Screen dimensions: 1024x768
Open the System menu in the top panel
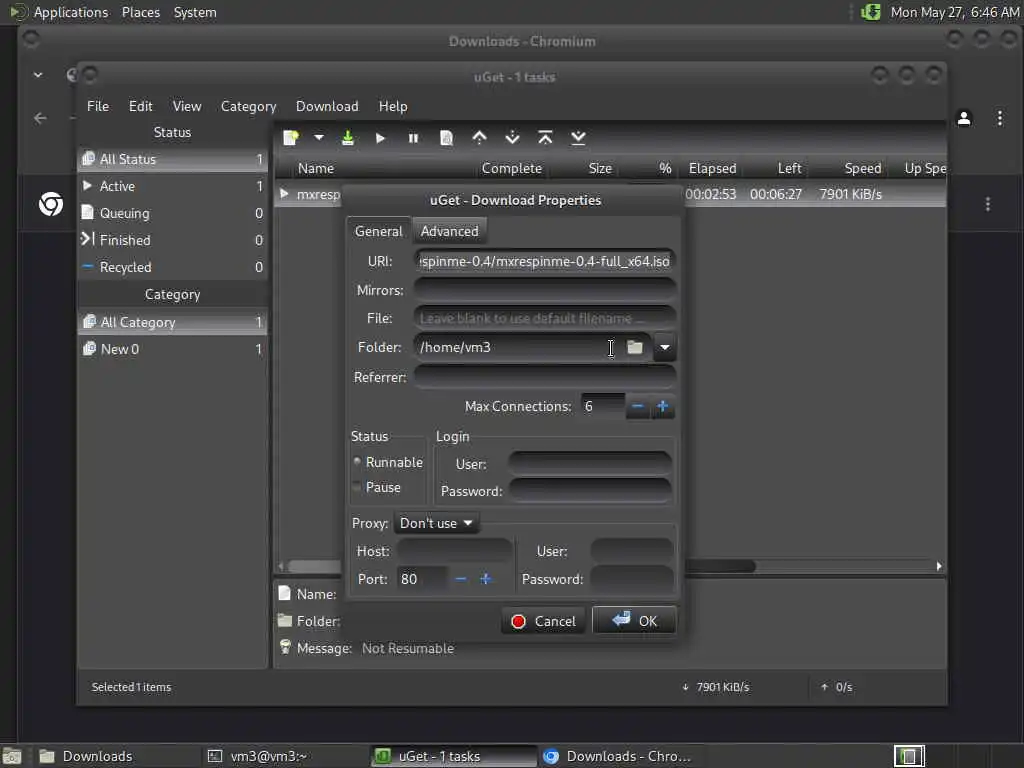(195, 12)
